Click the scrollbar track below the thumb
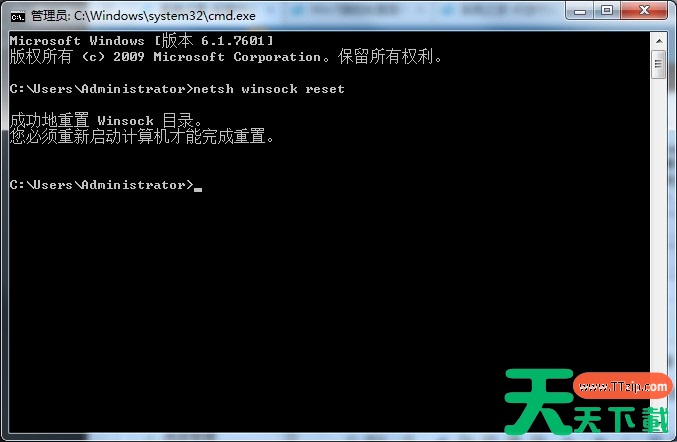The width and height of the screenshot is (677, 442). click(x=659, y=255)
